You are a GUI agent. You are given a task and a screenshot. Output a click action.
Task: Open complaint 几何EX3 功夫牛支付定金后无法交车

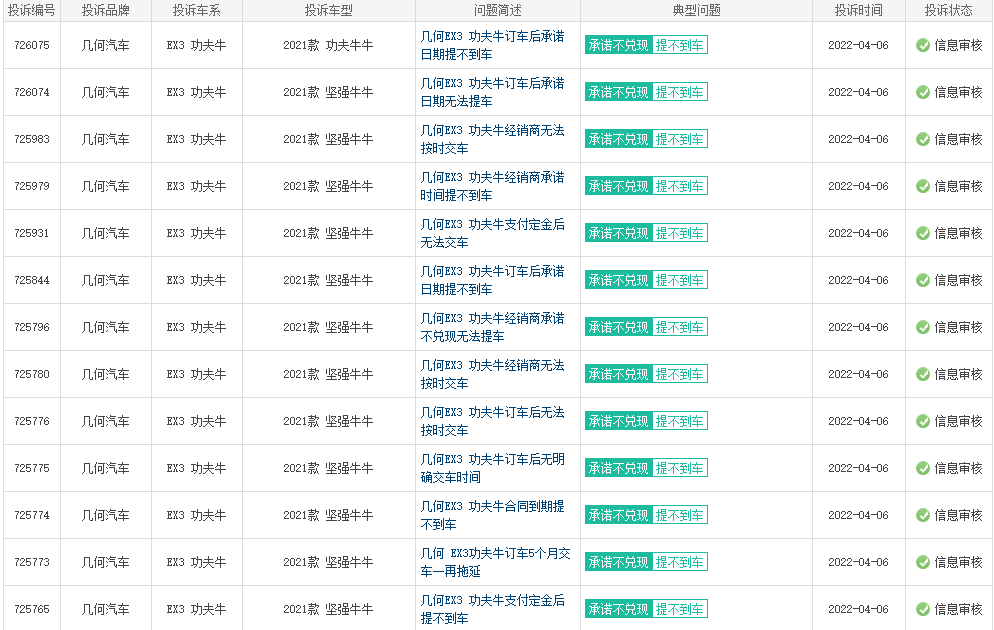point(493,233)
